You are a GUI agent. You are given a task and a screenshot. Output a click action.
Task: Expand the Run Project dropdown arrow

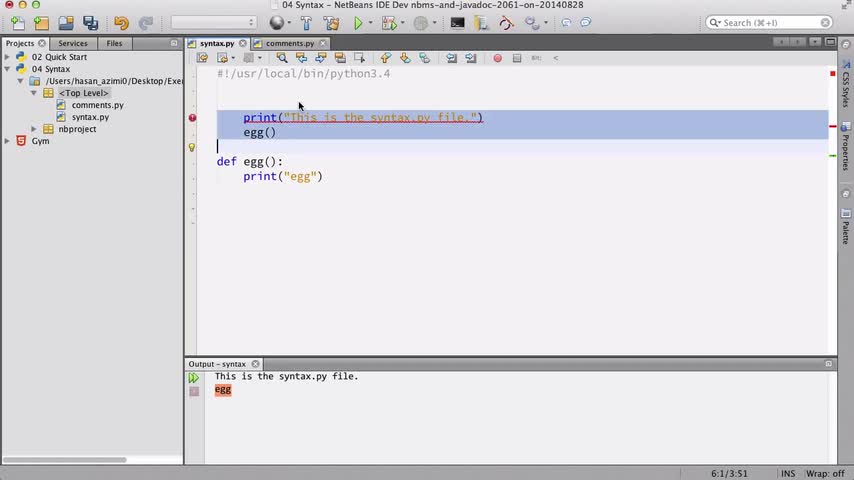(370, 23)
